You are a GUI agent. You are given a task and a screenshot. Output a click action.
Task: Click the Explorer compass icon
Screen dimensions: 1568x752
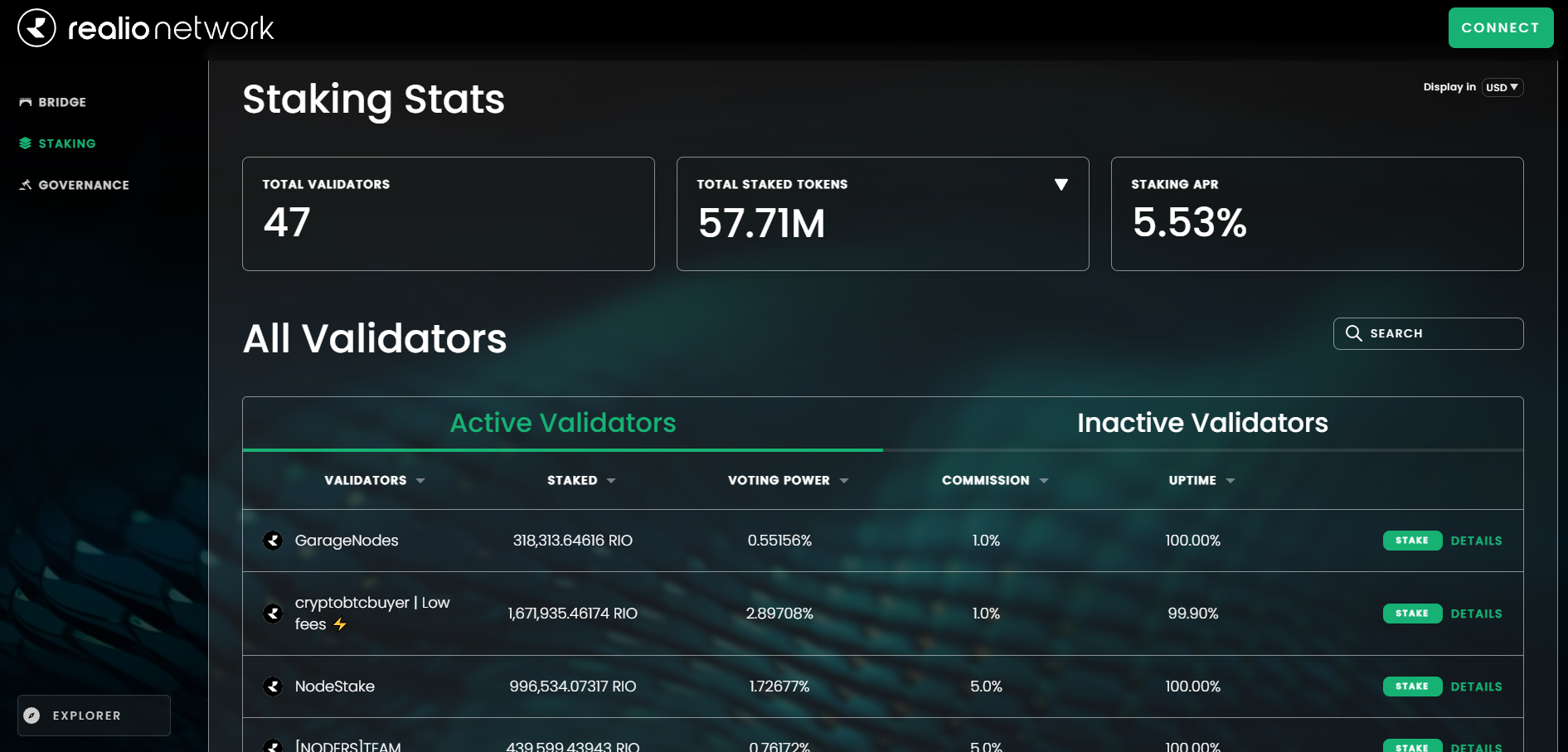pos(32,716)
